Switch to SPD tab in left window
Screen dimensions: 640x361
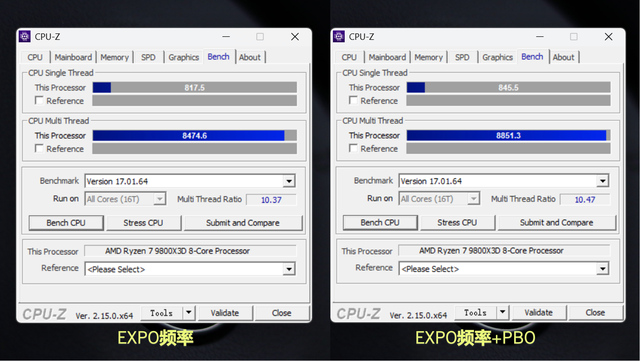pyautogui.click(x=148, y=57)
